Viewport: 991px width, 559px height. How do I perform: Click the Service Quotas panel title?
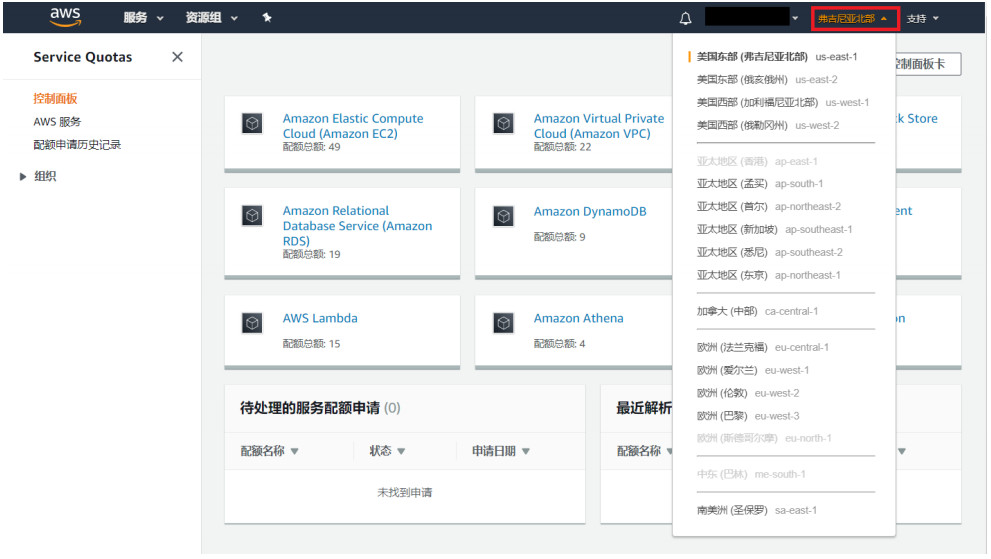pyautogui.click(x=83, y=57)
